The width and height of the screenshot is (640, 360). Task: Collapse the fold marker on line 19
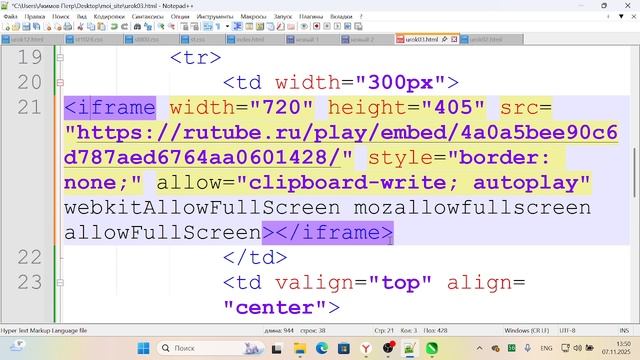tap(60, 58)
